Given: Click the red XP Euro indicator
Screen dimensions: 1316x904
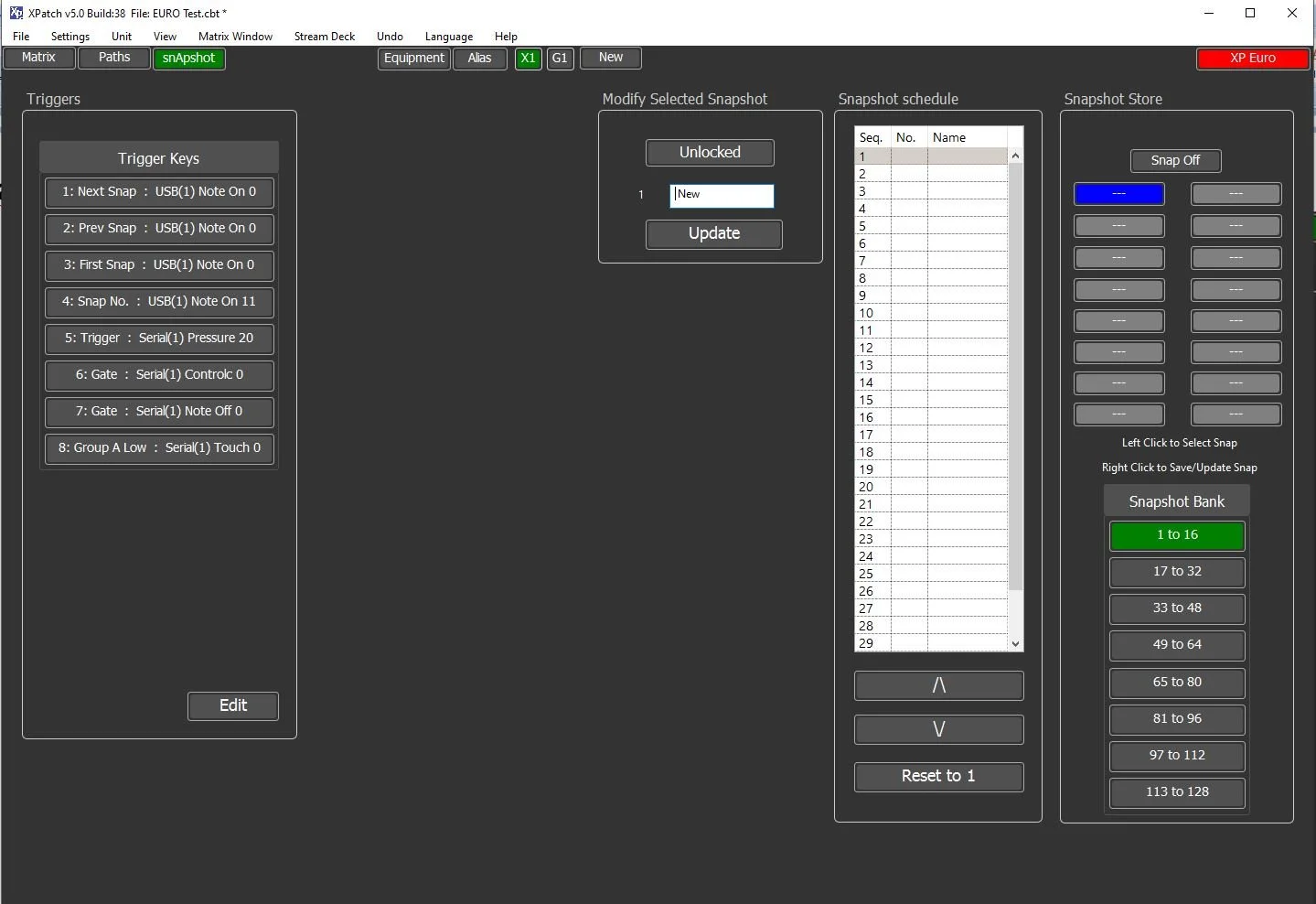Looking at the screenshot, I should (x=1251, y=58).
